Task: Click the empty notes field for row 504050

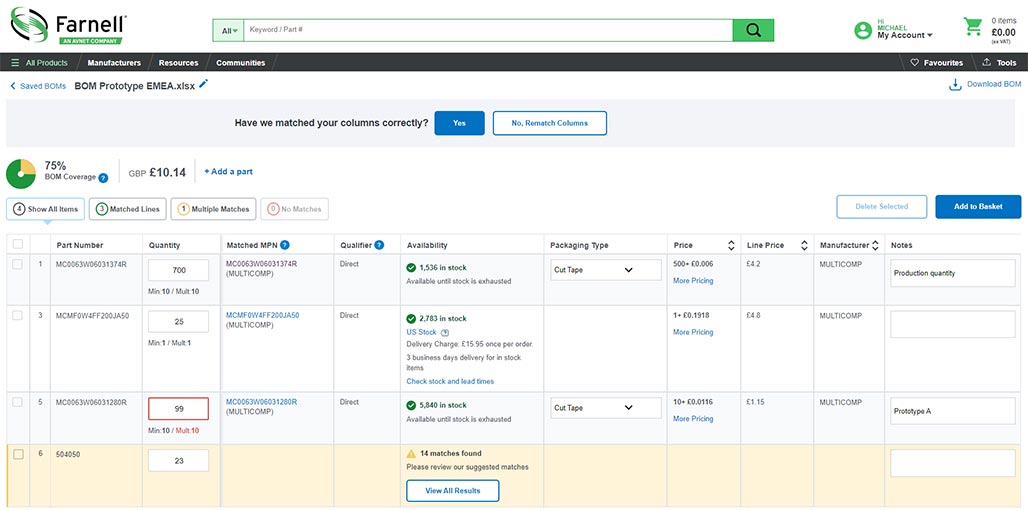Action: click(x=953, y=463)
